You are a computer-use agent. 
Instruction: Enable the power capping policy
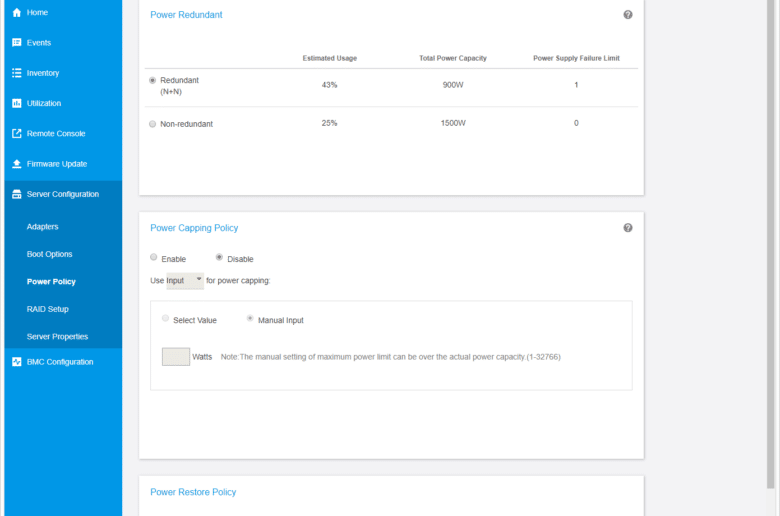tap(154, 257)
